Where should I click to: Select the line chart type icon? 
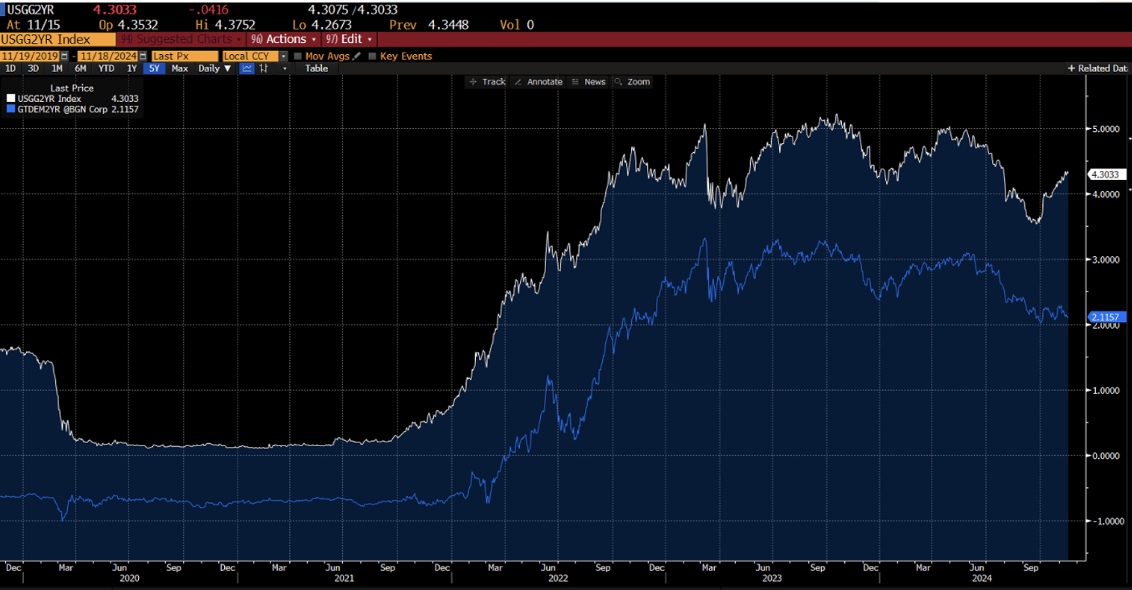click(247, 69)
